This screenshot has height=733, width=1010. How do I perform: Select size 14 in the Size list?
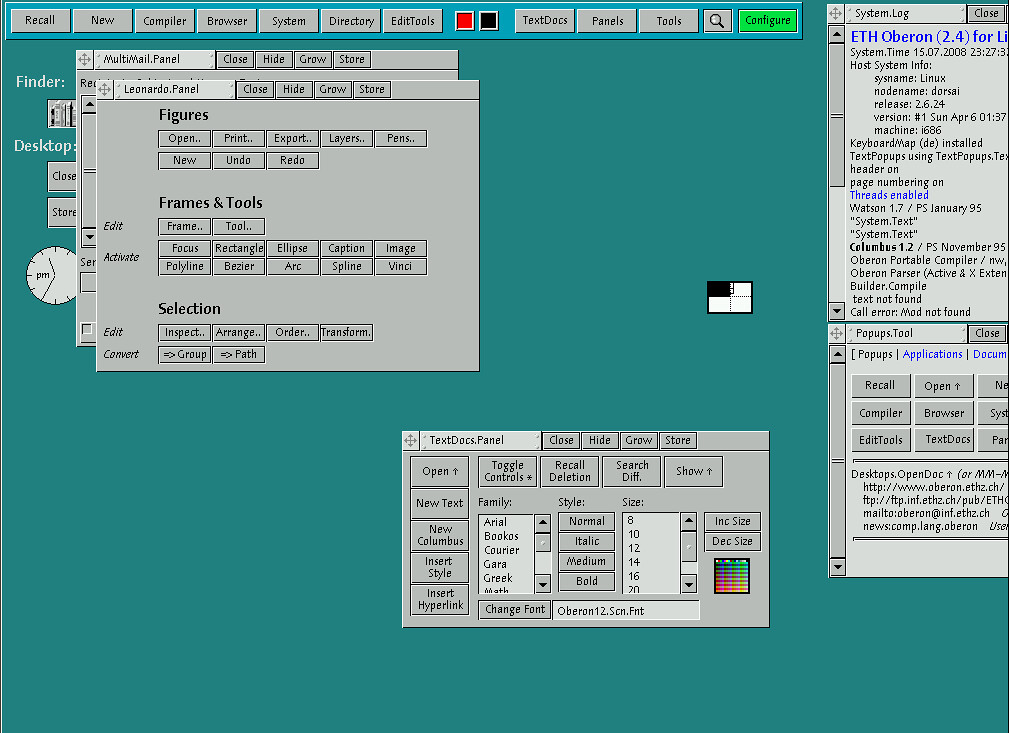634,562
